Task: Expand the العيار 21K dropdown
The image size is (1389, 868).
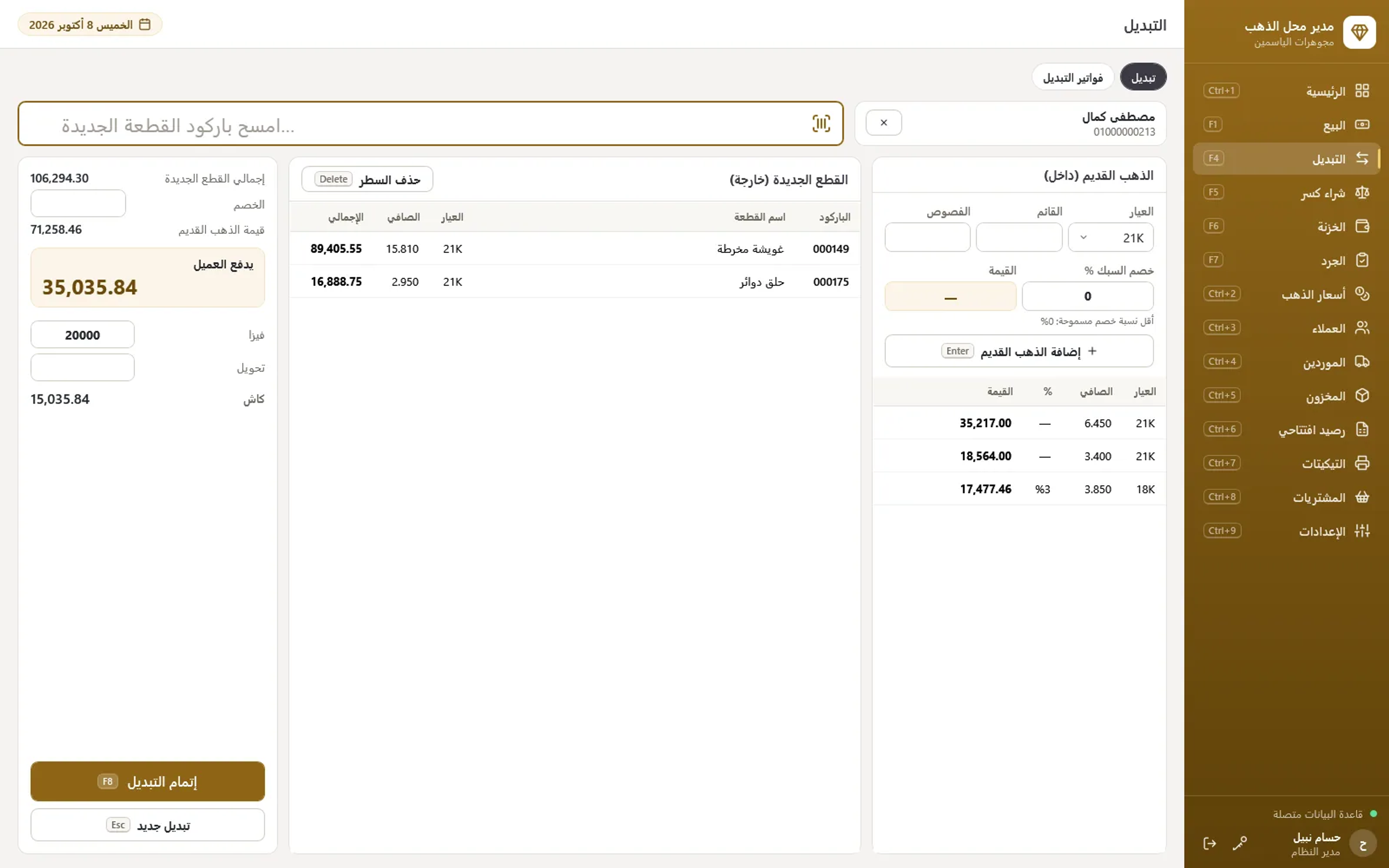Action: (x=1110, y=238)
